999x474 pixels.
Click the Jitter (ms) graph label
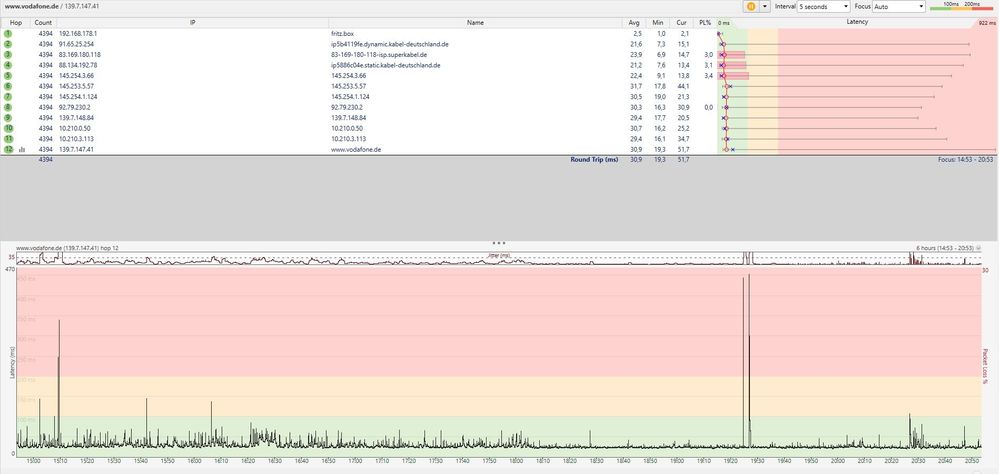point(499,255)
